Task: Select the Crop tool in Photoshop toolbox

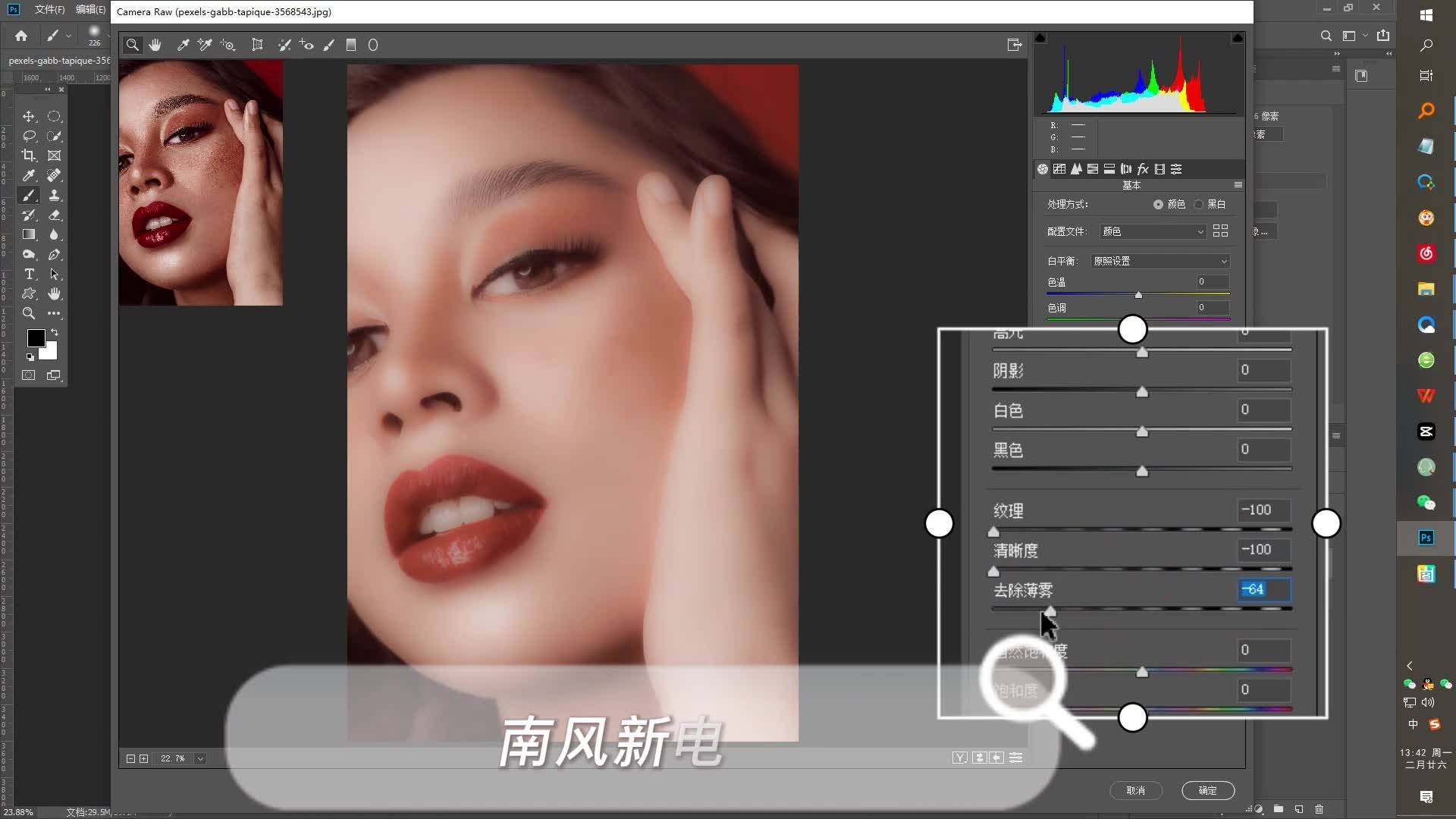Action: point(29,155)
